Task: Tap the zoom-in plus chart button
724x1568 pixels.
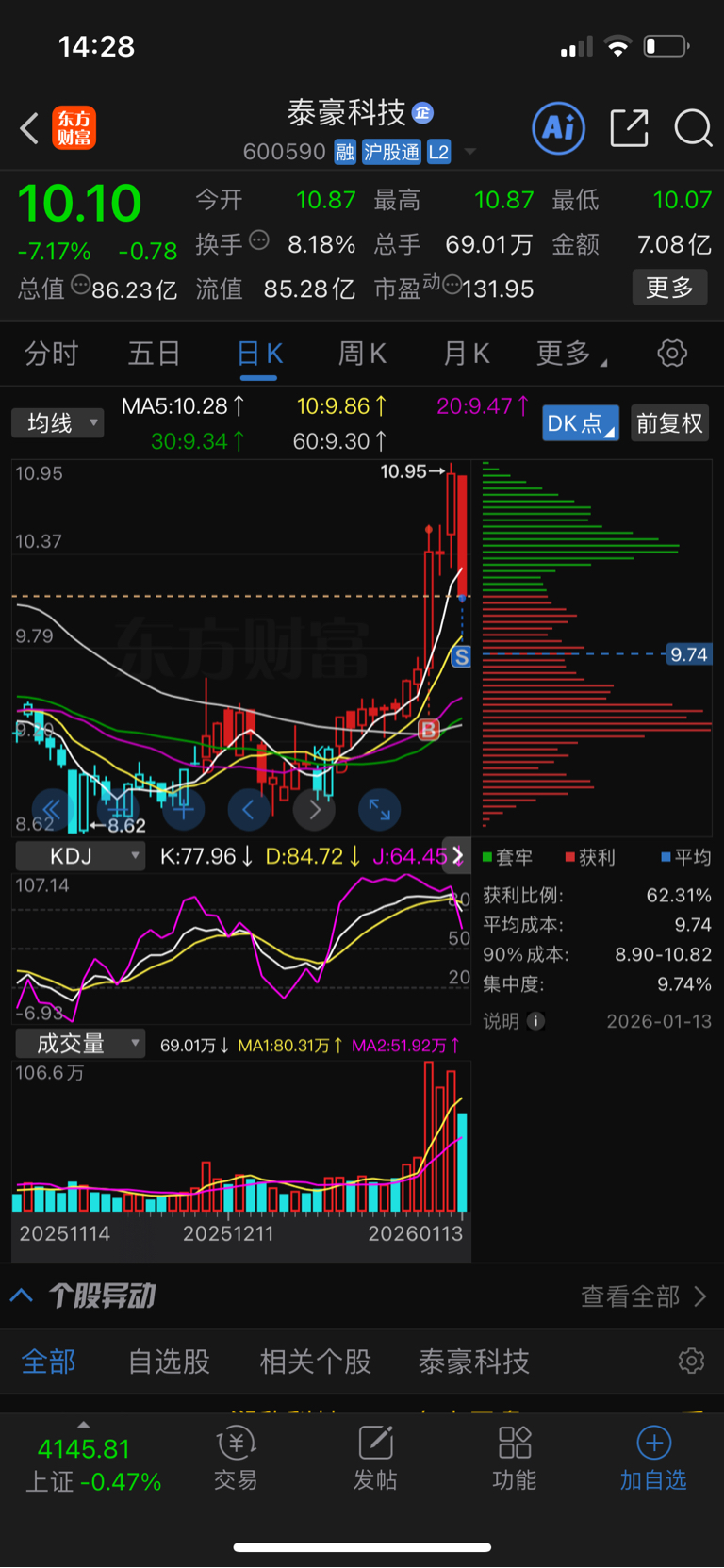Action: [183, 809]
